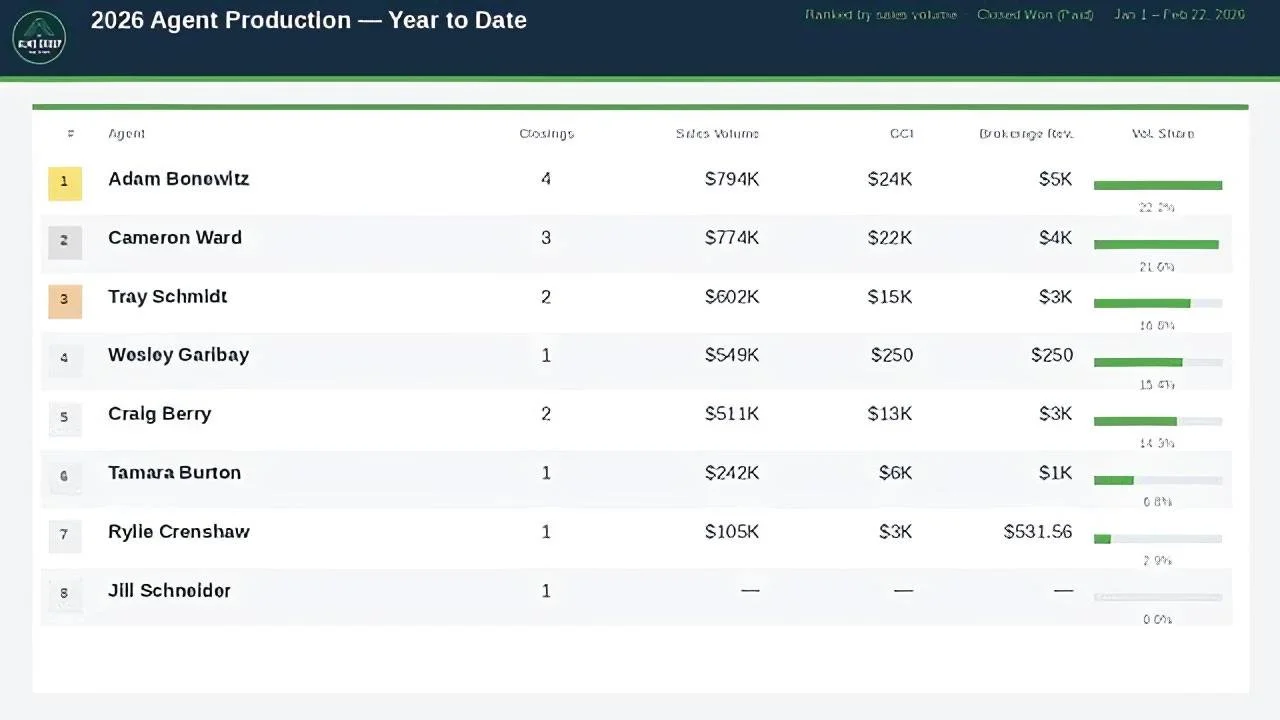Open agent Adam Bonewitz's row
This screenshot has width=1280, height=720.
(637, 185)
